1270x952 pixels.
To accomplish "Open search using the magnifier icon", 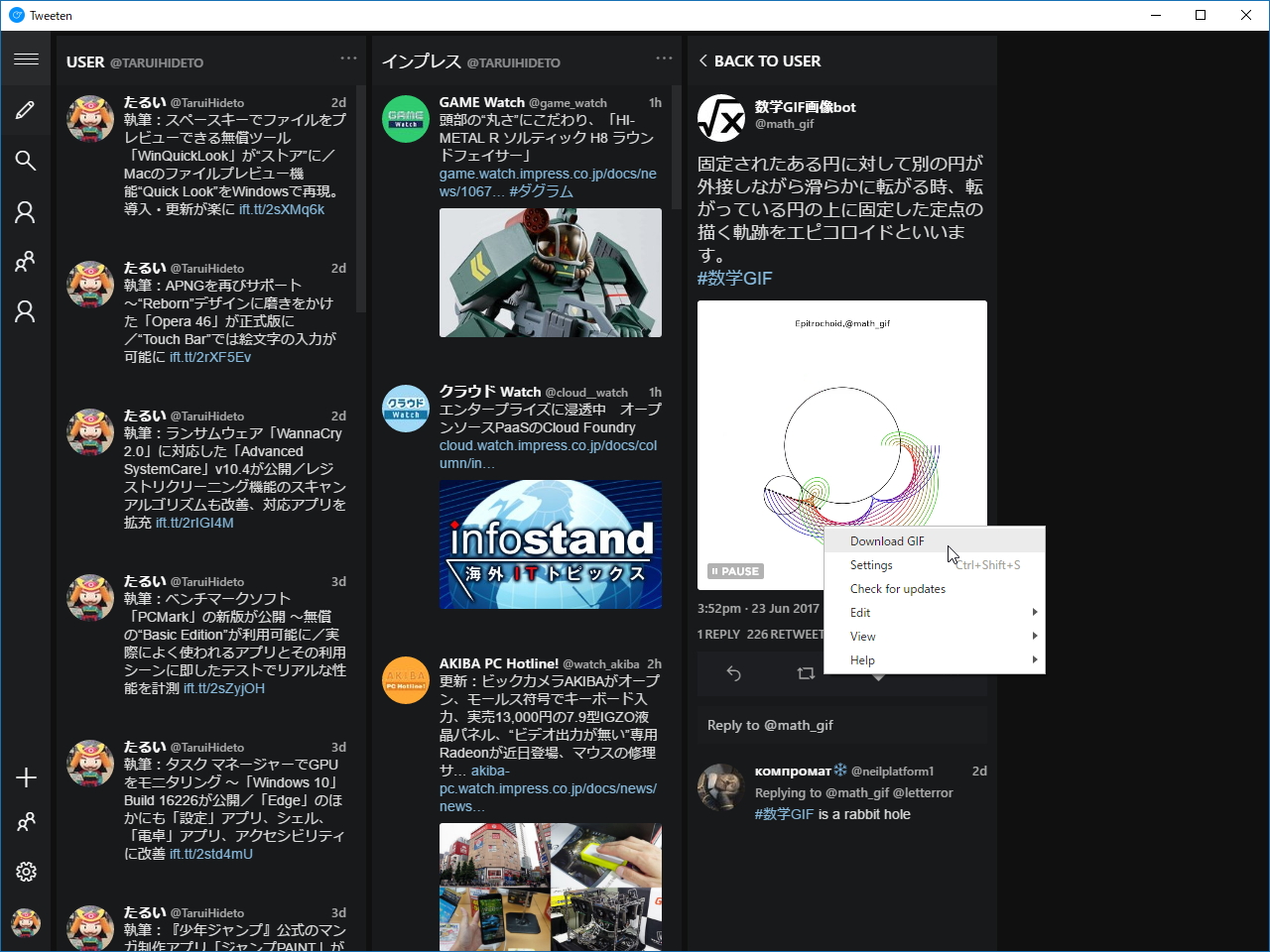I will (26, 161).
